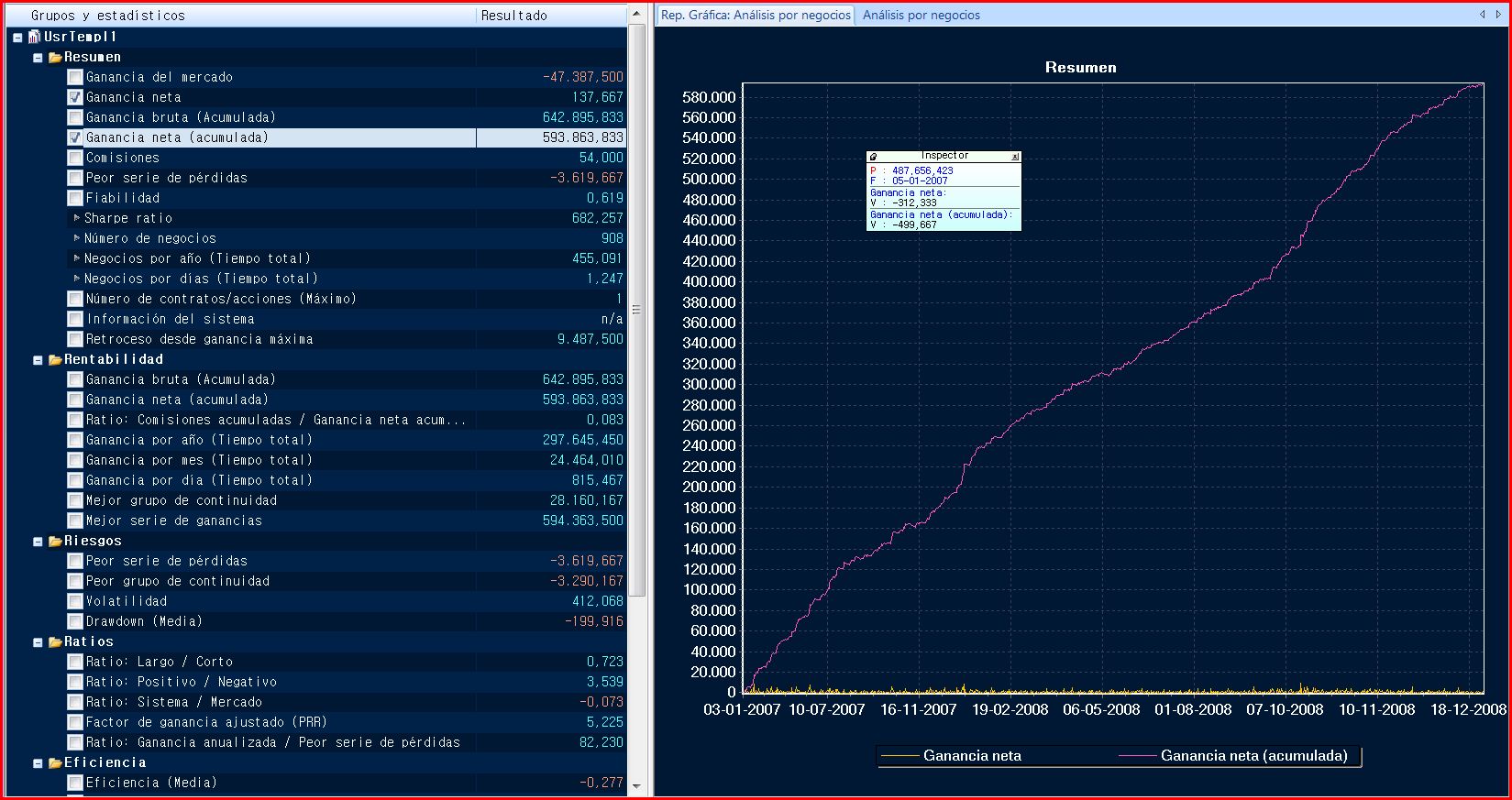Select Rep. Gráfica: Análisis por negocios tab
1512x800 pixels.
tap(756, 15)
